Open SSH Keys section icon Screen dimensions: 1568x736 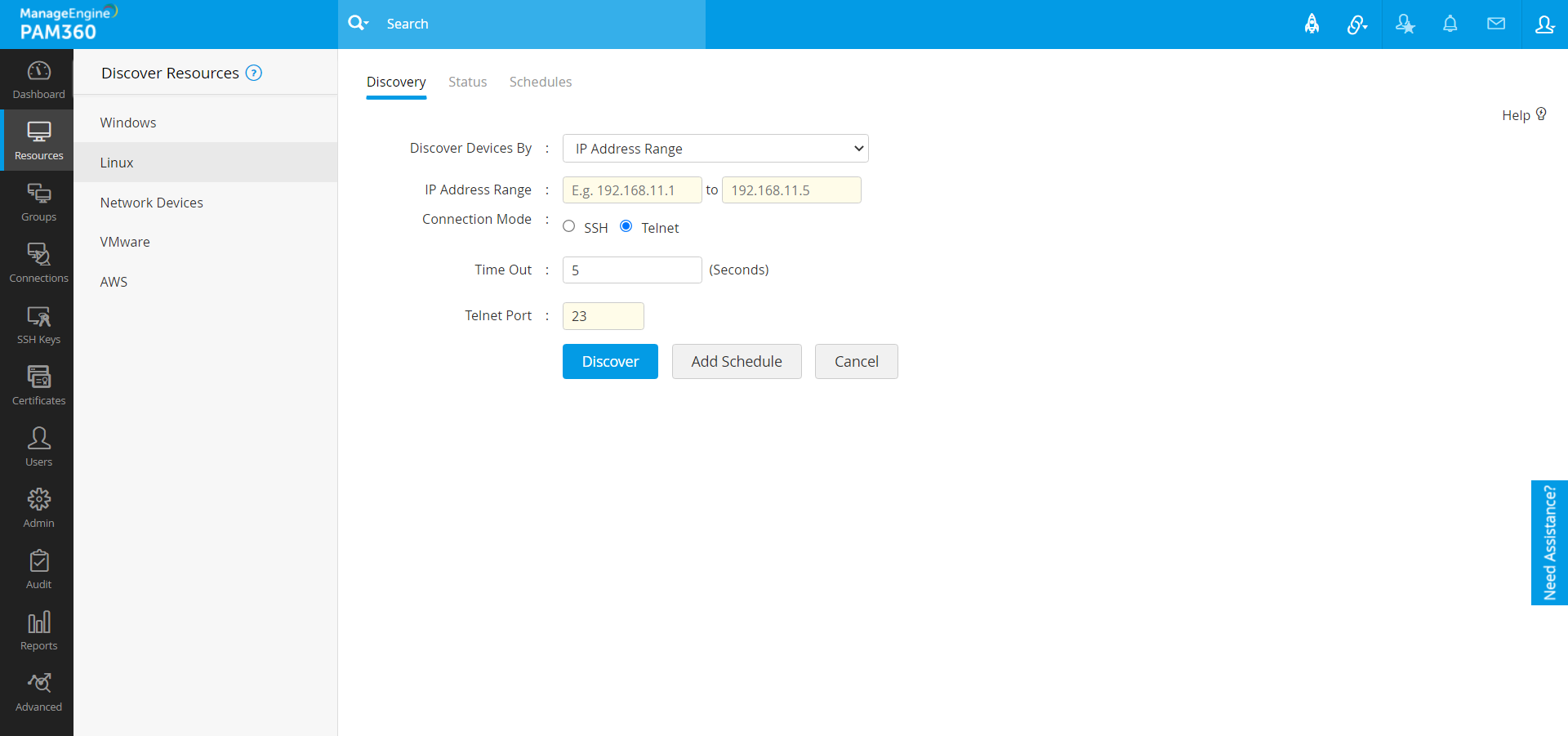tap(38, 316)
